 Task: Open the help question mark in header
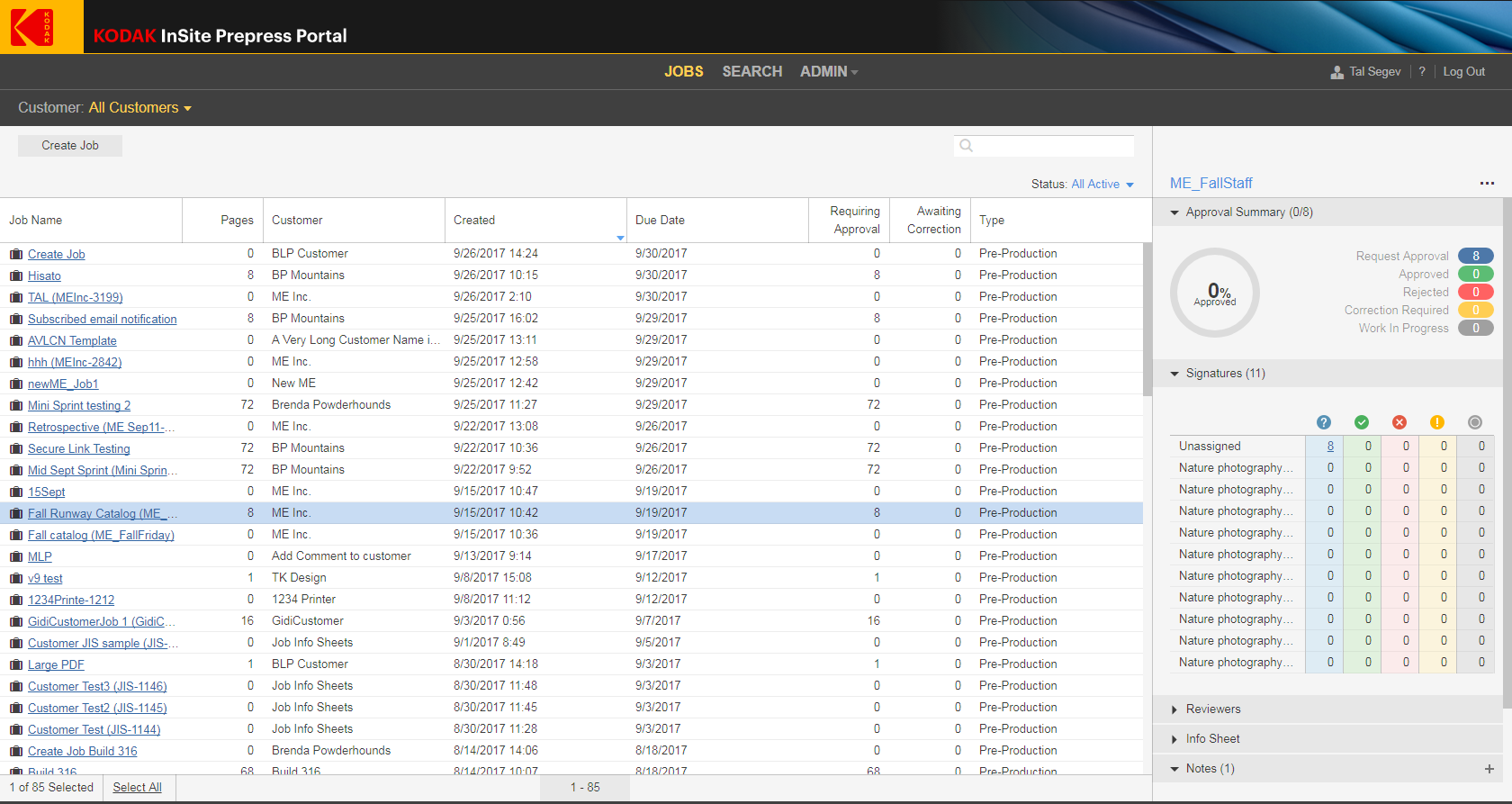tap(1422, 72)
